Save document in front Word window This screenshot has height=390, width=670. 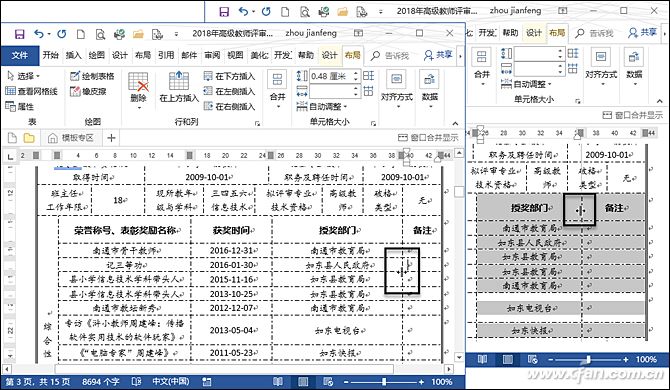[19, 34]
